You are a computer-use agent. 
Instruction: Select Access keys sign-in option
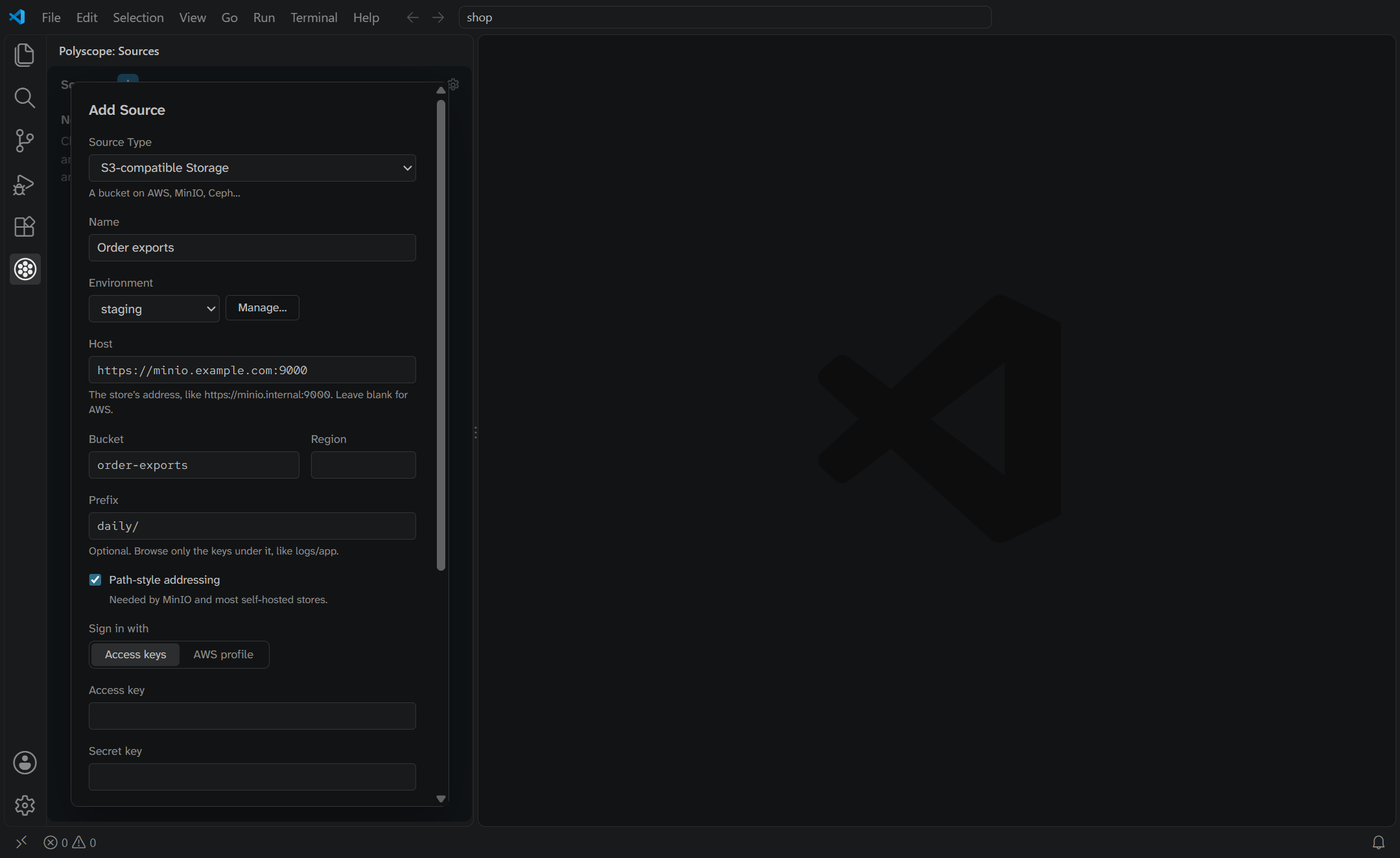(135, 654)
